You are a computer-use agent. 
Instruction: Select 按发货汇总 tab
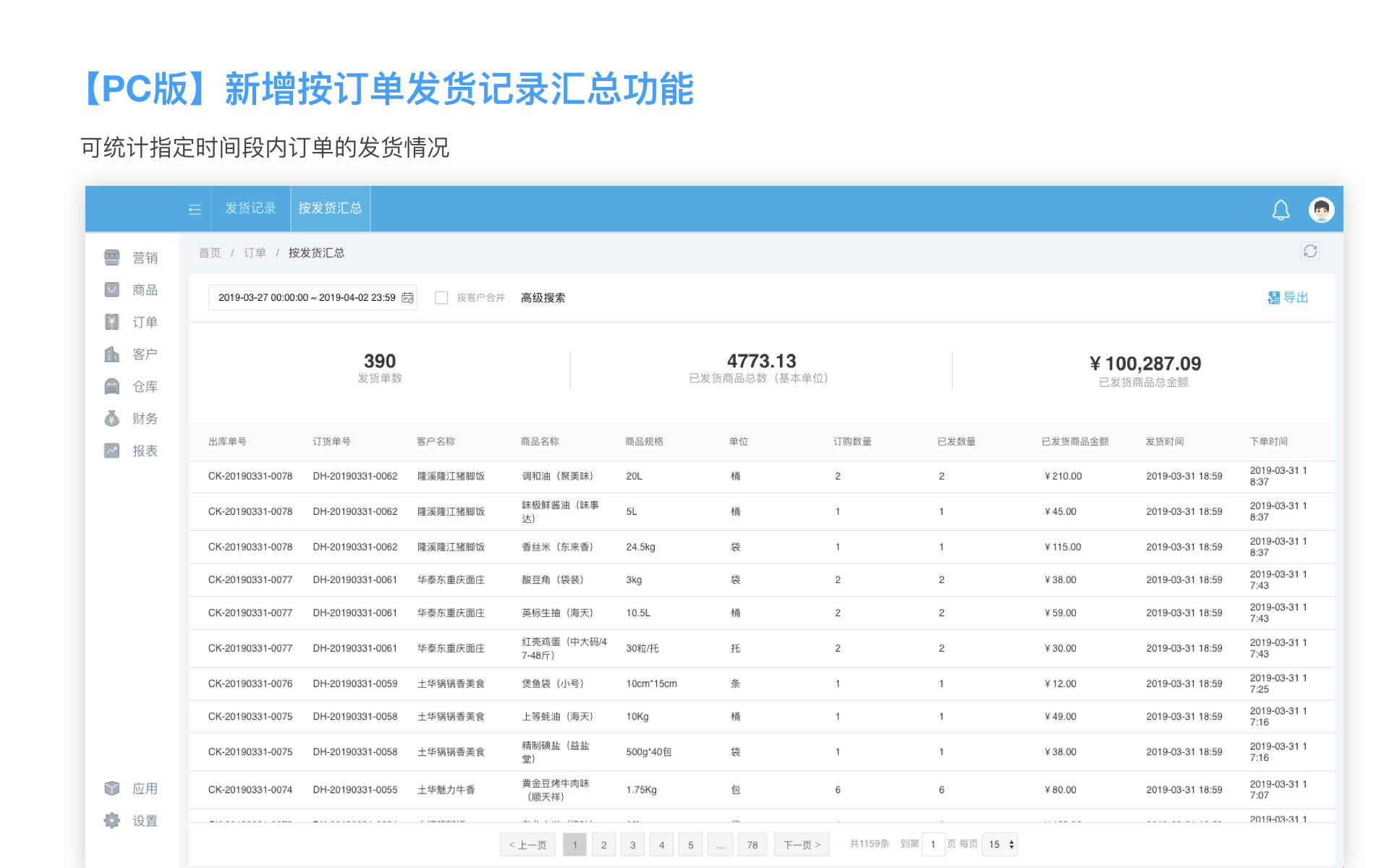point(330,208)
